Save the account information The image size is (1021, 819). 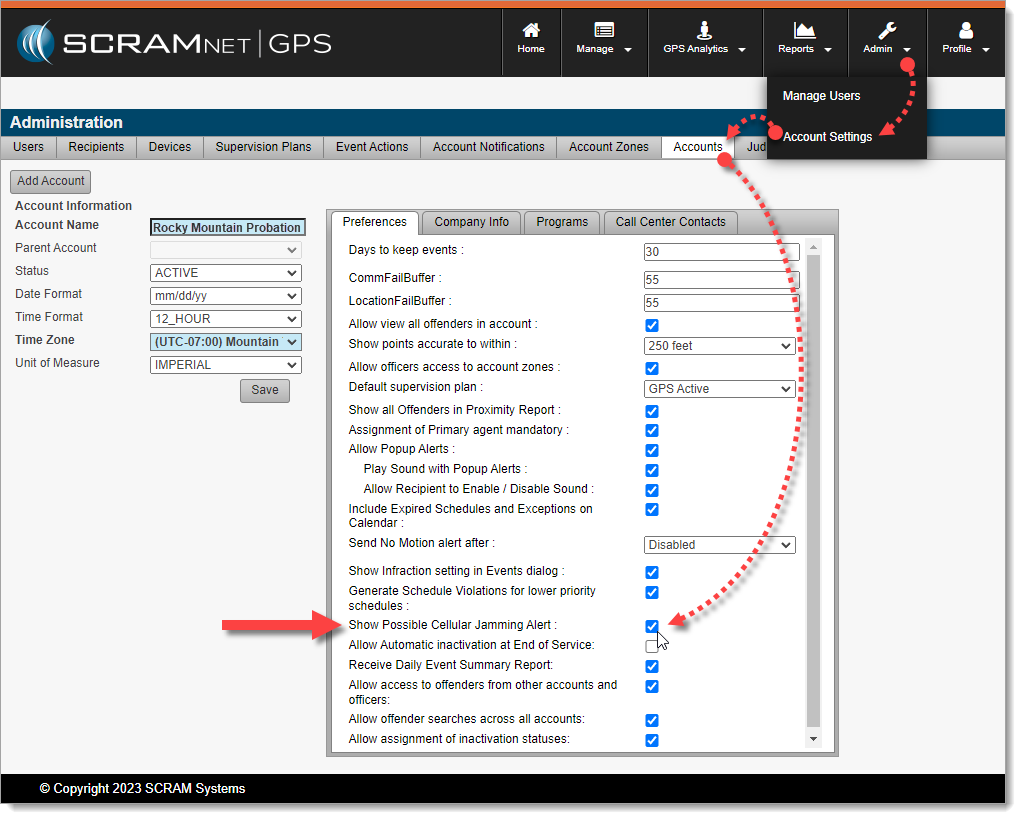point(265,390)
